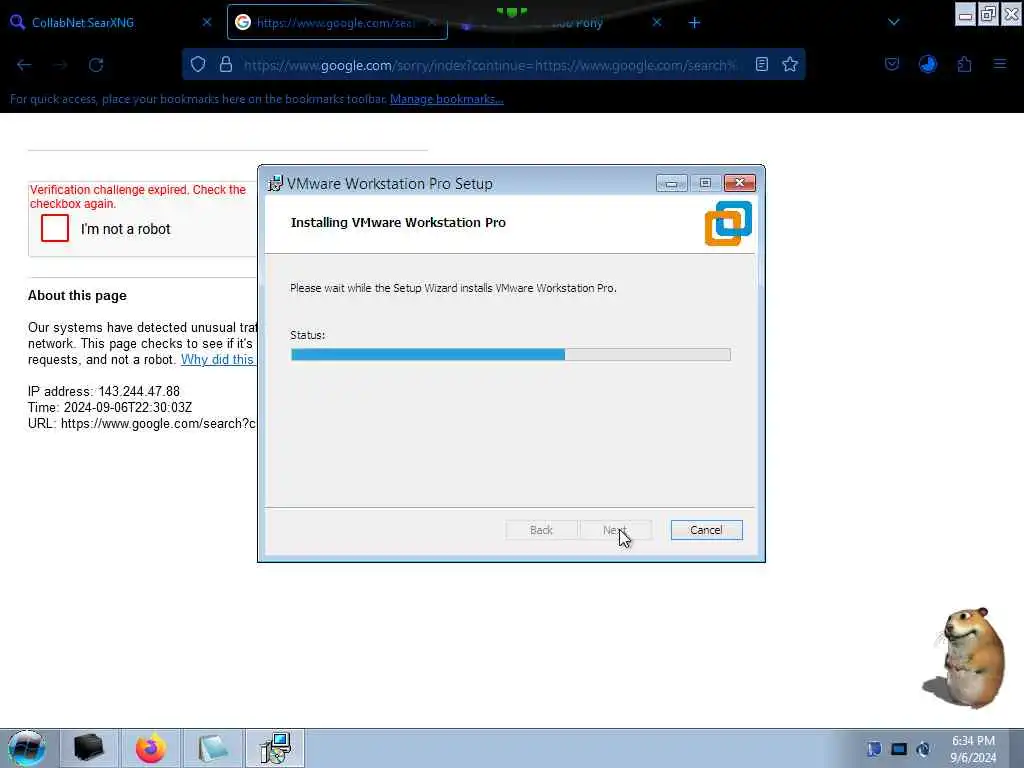This screenshot has height=768, width=1024.
Task: Open the volume tray icon
Action: pyautogui.click(x=923, y=749)
